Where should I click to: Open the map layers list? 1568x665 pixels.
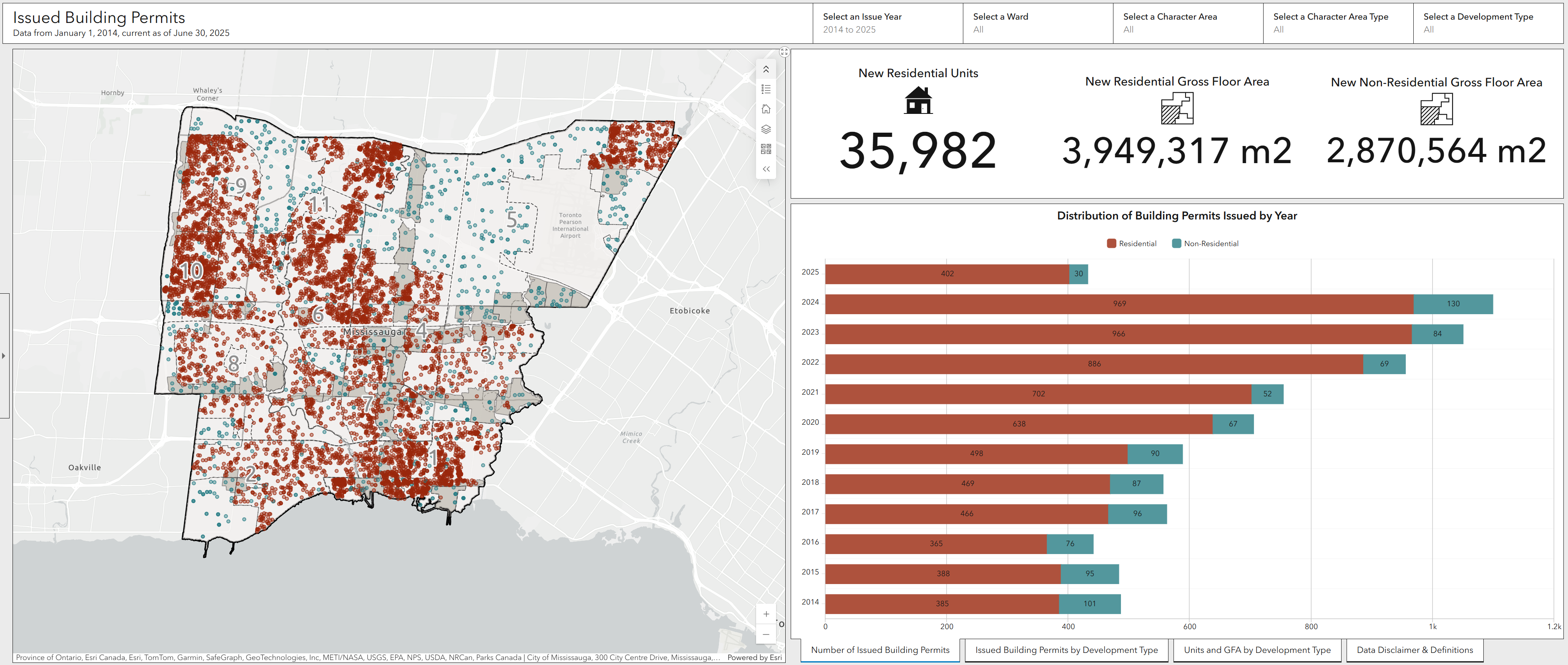pos(766,129)
